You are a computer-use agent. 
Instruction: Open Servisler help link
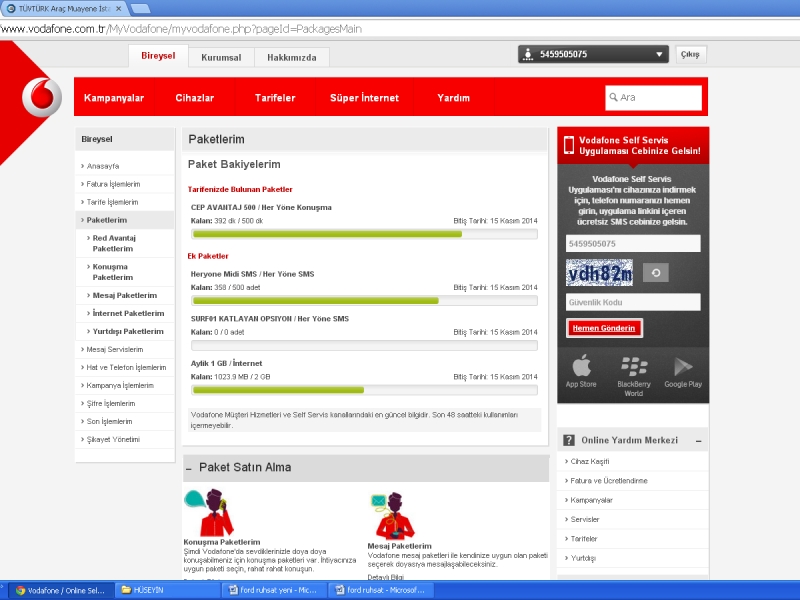(x=584, y=519)
